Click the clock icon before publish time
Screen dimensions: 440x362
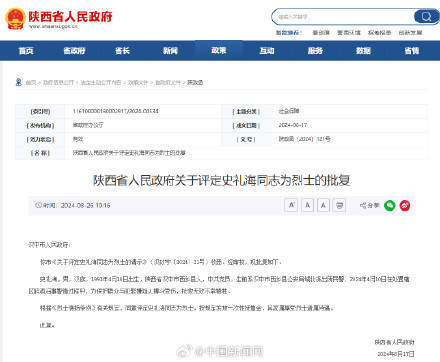click(38, 205)
